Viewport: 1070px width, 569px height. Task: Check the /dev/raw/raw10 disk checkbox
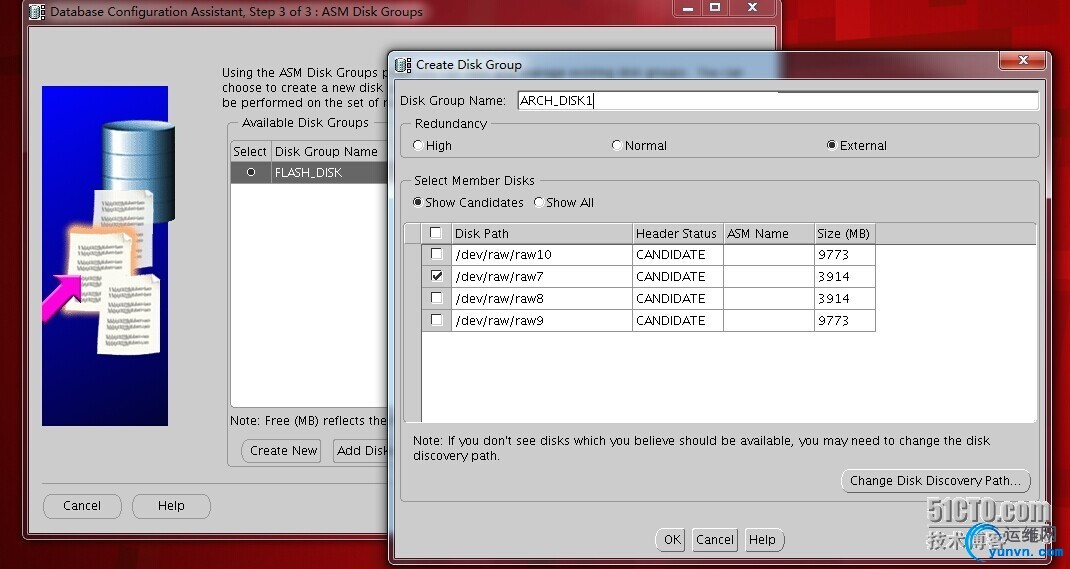point(436,254)
